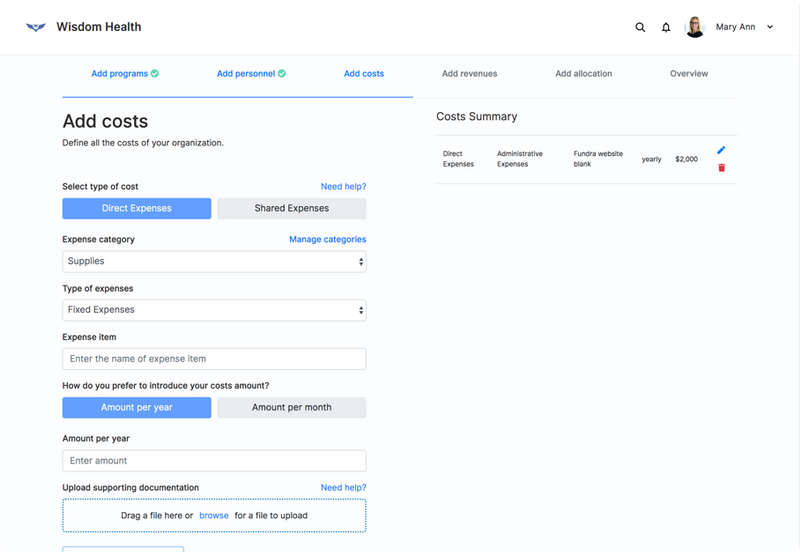Click browse to upload a file

[x=214, y=516]
